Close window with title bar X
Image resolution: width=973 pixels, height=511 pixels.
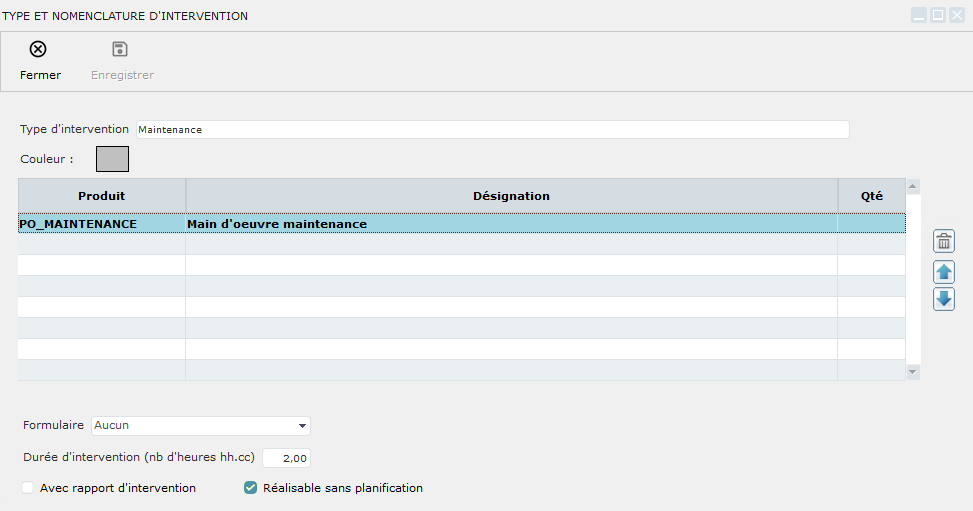[x=957, y=15]
